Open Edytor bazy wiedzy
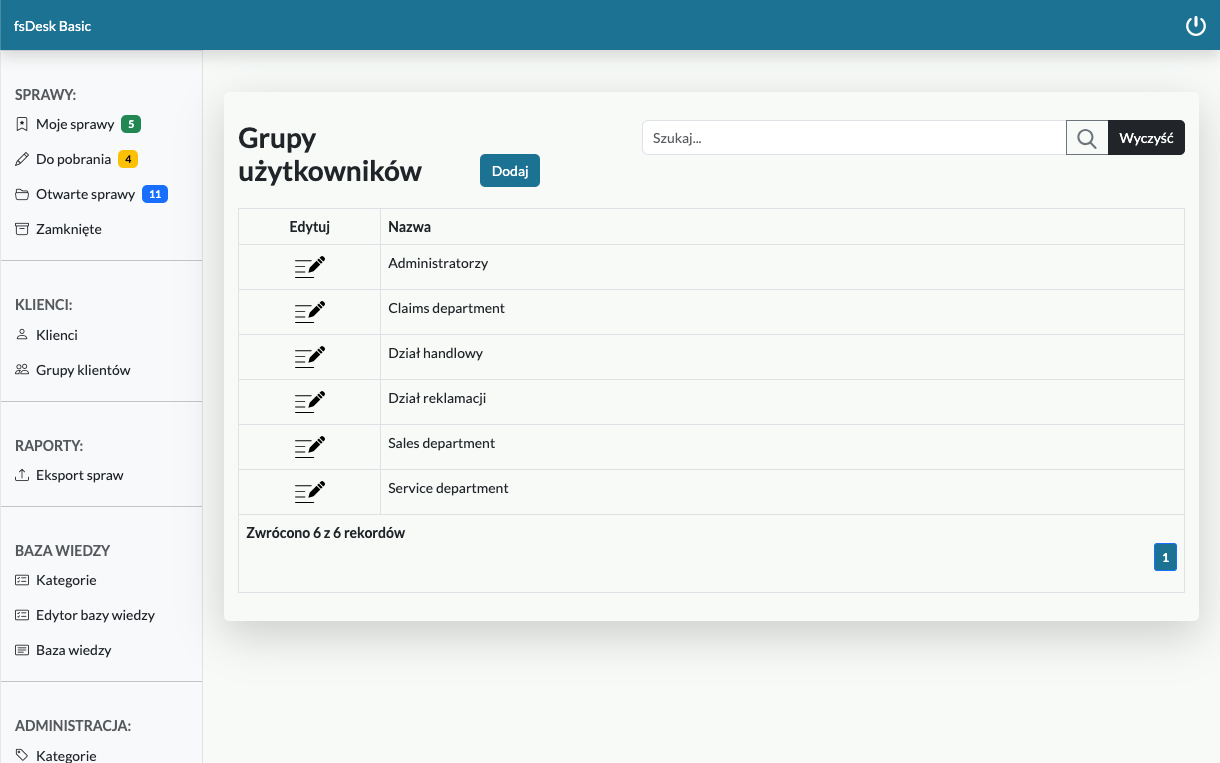 (95, 616)
